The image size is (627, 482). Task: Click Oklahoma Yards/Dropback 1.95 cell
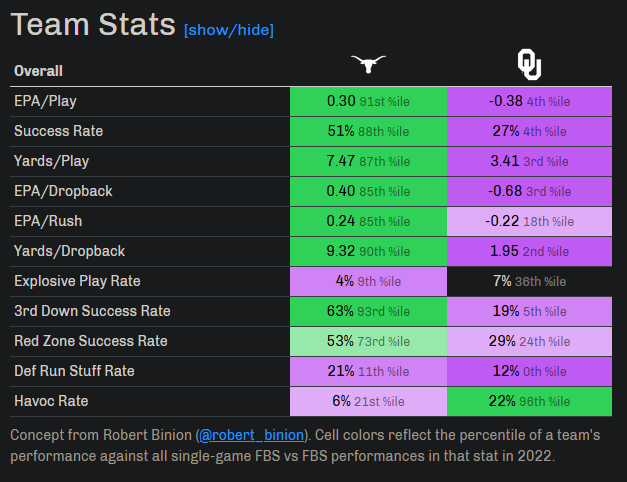pyautogui.click(x=529, y=251)
